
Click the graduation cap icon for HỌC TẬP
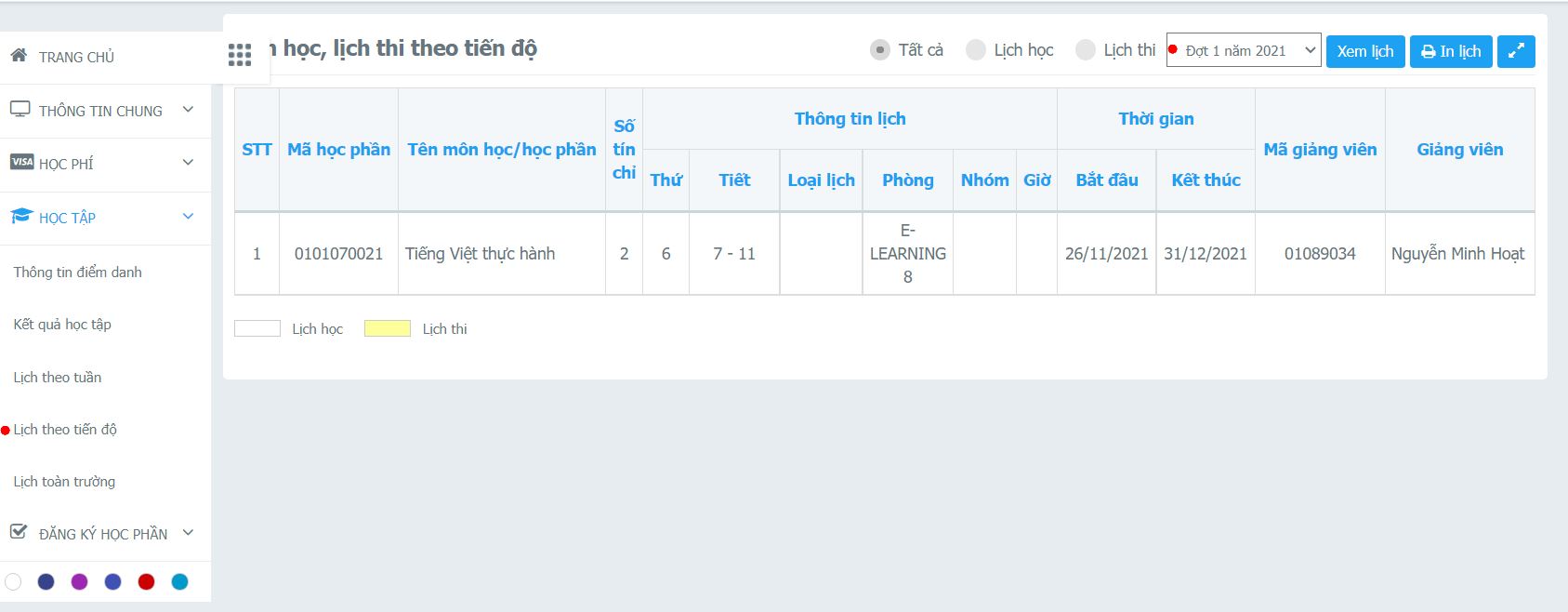point(21,217)
